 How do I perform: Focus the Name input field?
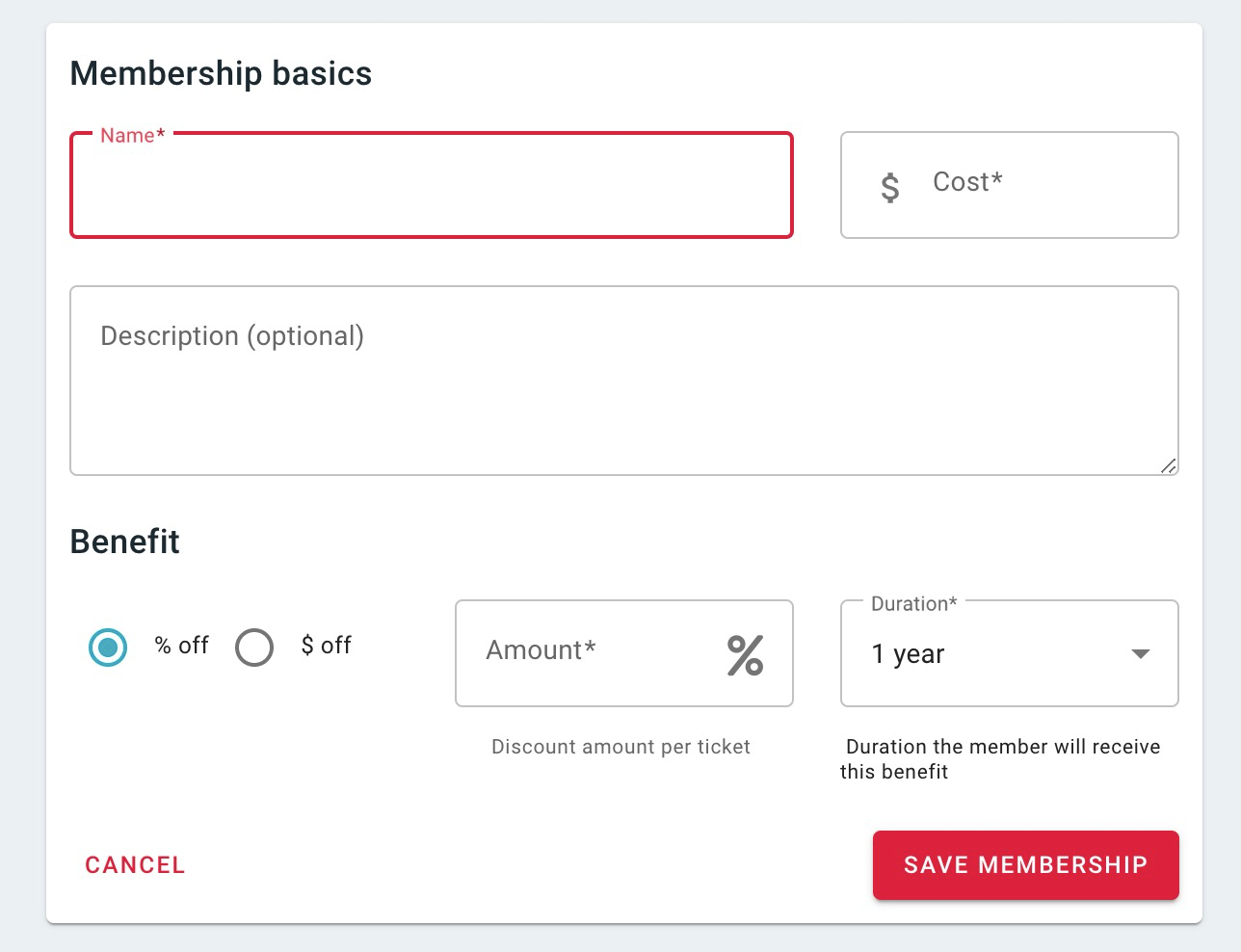pyautogui.click(x=432, y=185)
